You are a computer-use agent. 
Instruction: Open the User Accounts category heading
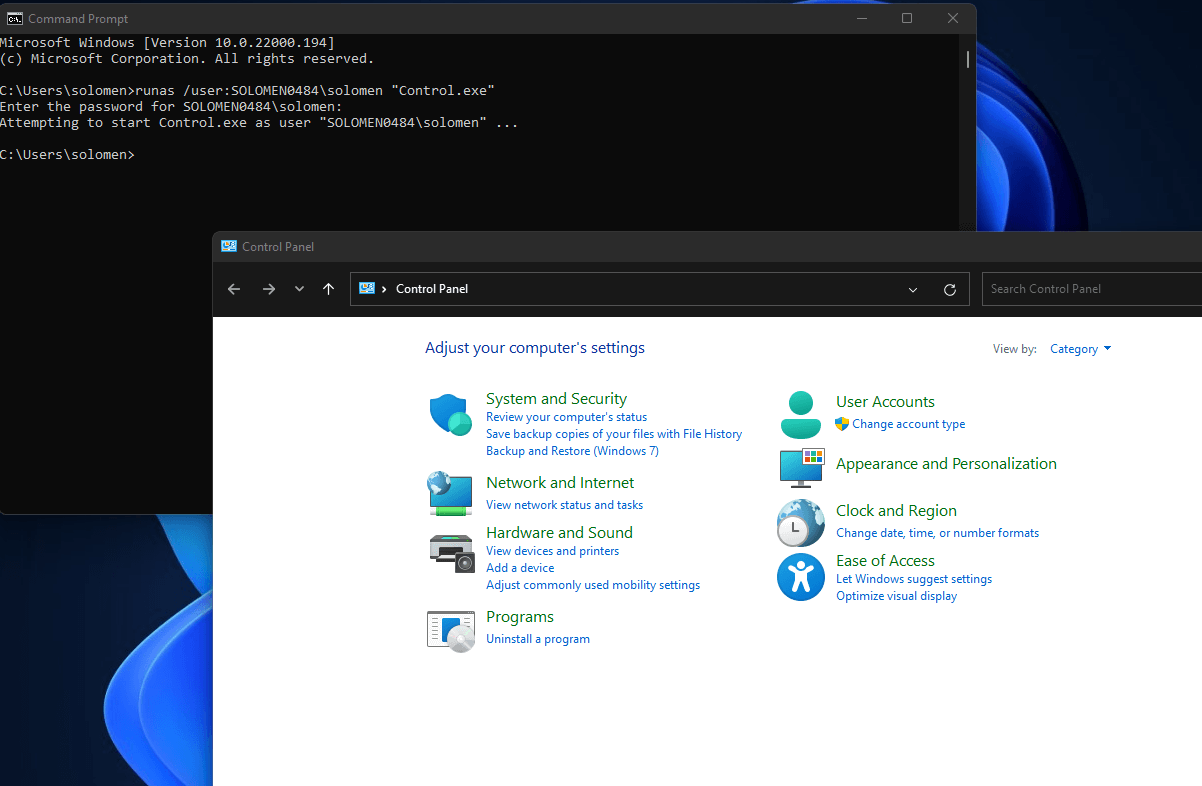click(x=885, y=402)
